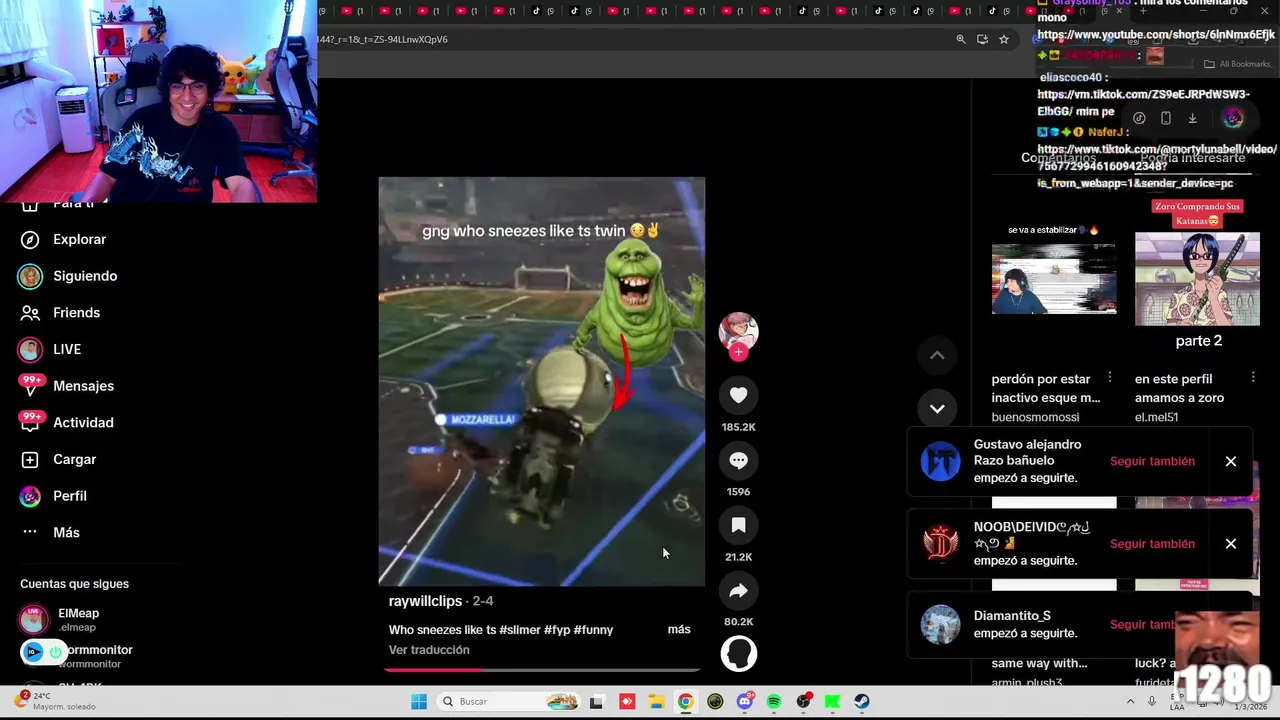Go to the previous video arrow

click(937, 355)
